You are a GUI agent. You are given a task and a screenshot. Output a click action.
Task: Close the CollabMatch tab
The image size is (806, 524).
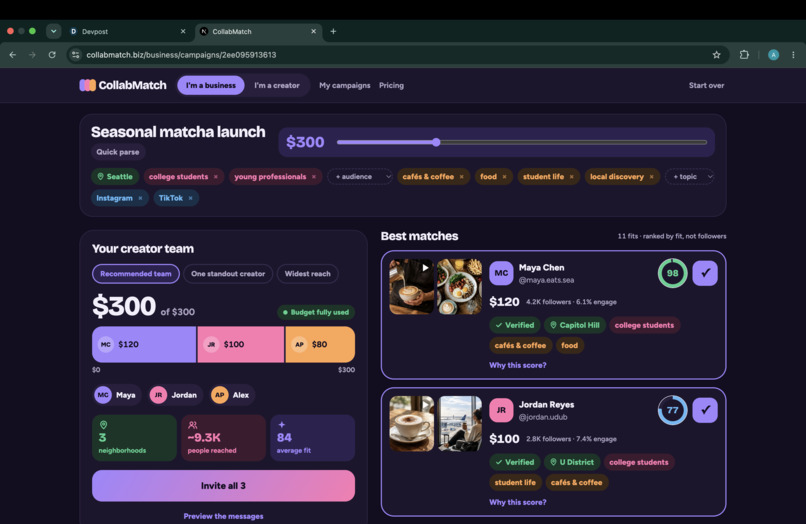pyautogui.click(x=314, y=31)
